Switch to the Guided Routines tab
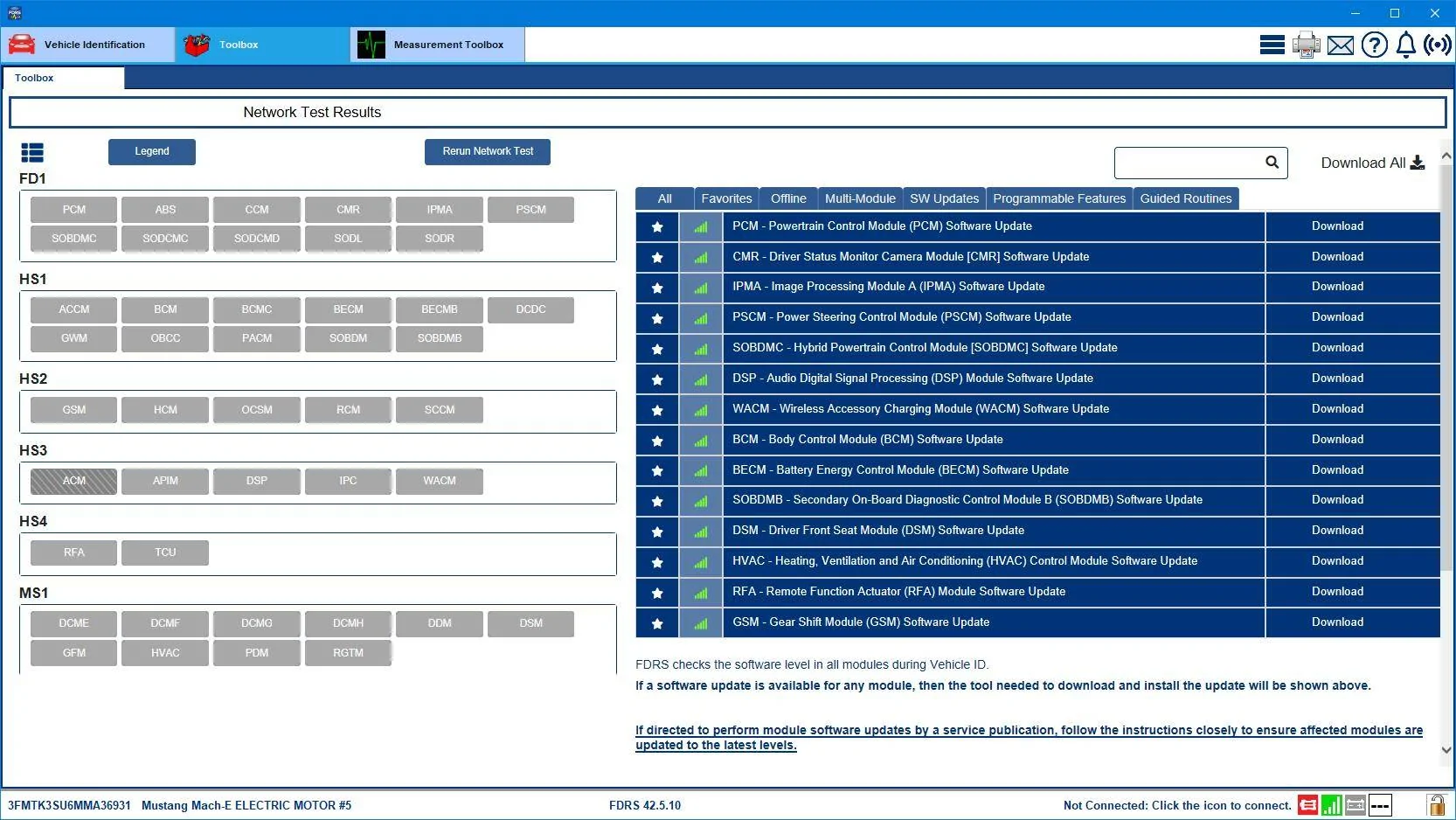Image resolution: width=1456 pixels, height=820 pixels. pos(1186,198)
